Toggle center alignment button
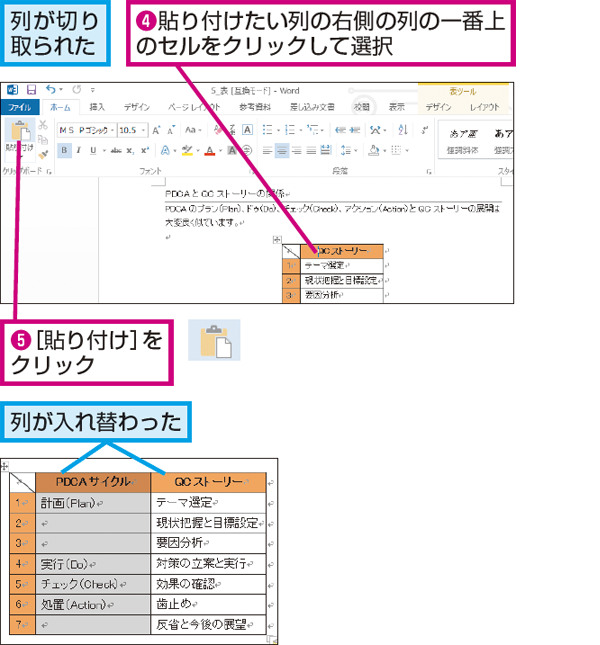Viewport: 600px width, 645px height. coord(282,151)
